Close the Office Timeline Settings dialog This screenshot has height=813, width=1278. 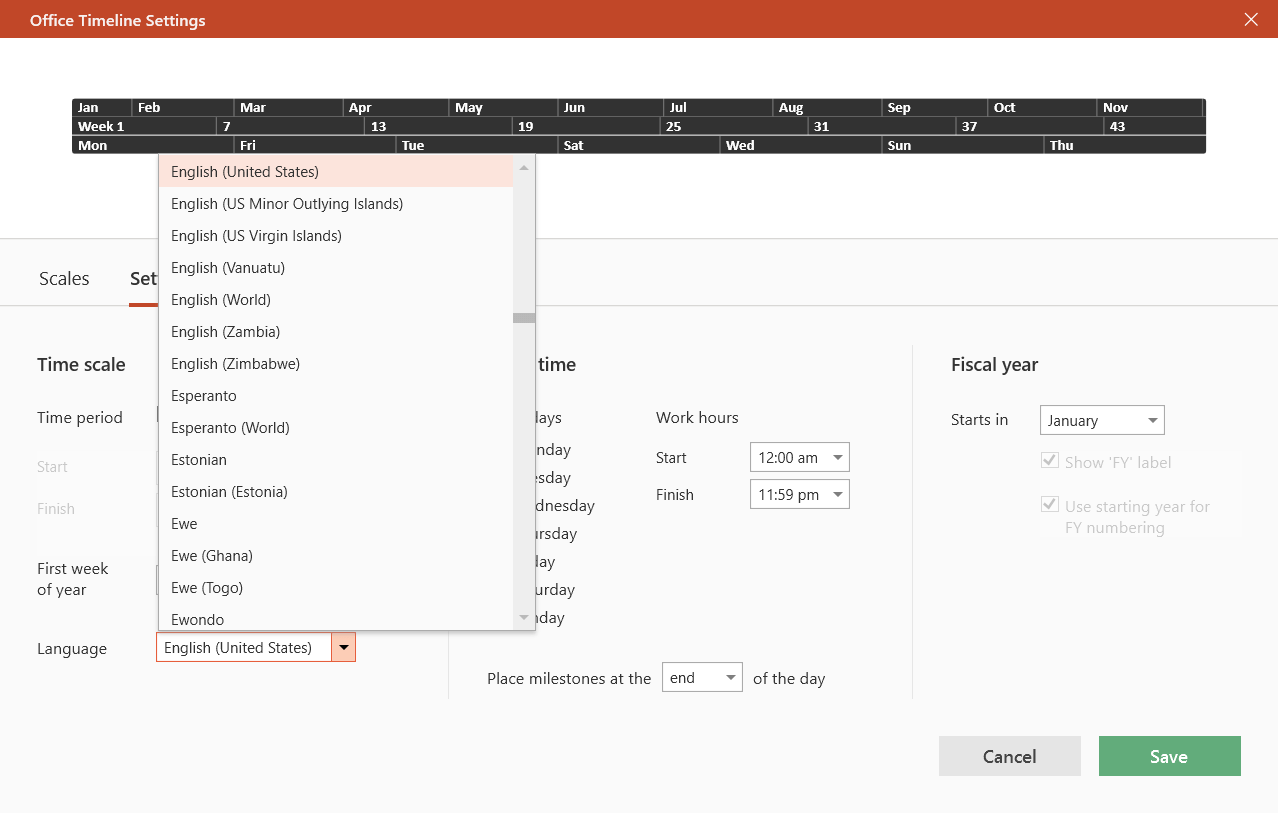[1251, 19]
